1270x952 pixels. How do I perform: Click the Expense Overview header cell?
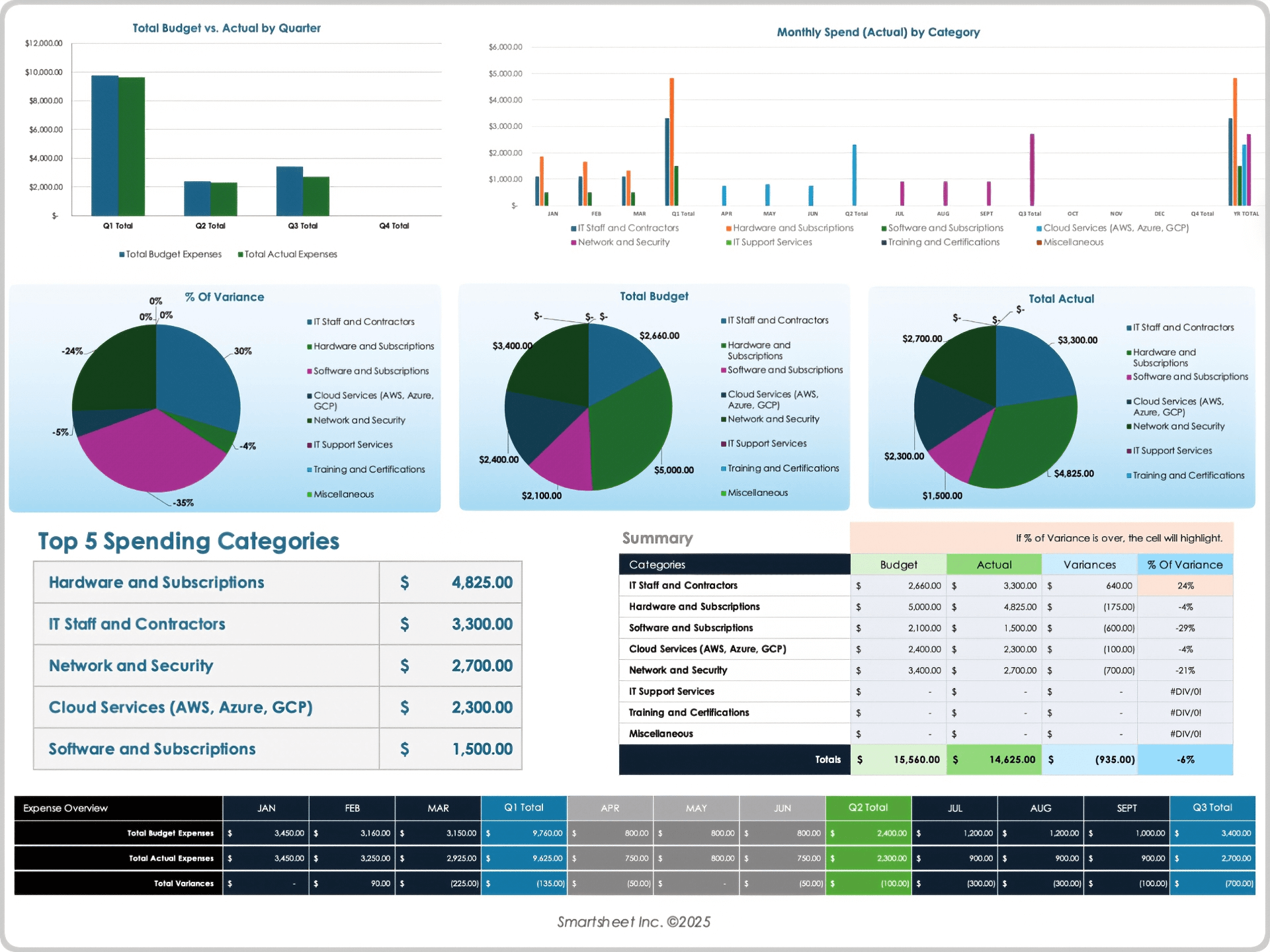coord(64,807)
